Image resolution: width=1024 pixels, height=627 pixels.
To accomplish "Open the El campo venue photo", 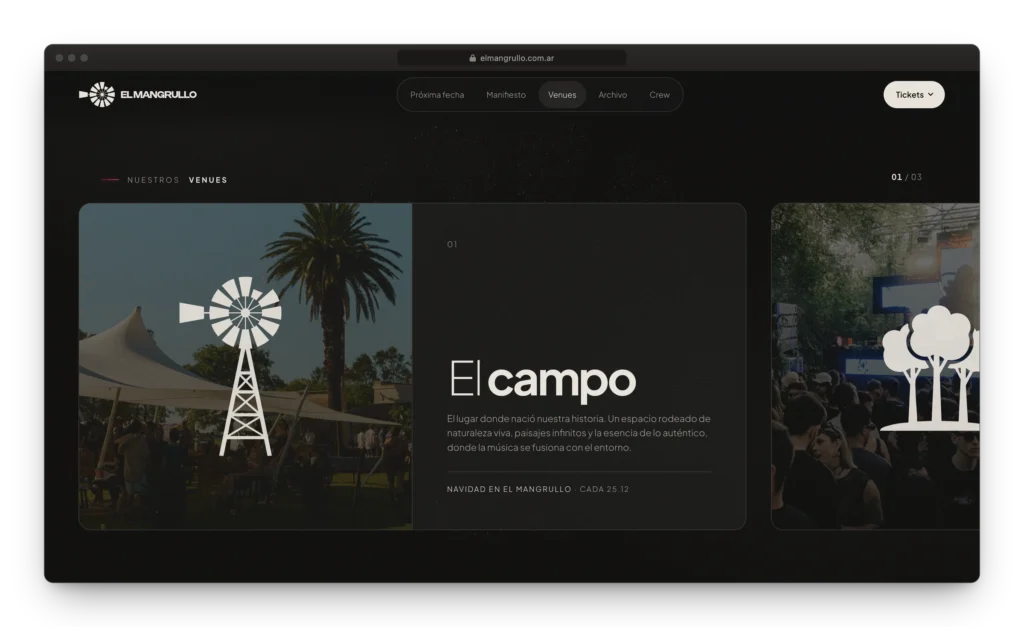I will [246, 366].
